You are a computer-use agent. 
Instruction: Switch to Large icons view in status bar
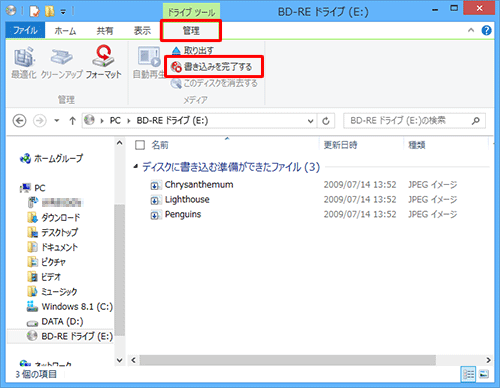[484, 374]
